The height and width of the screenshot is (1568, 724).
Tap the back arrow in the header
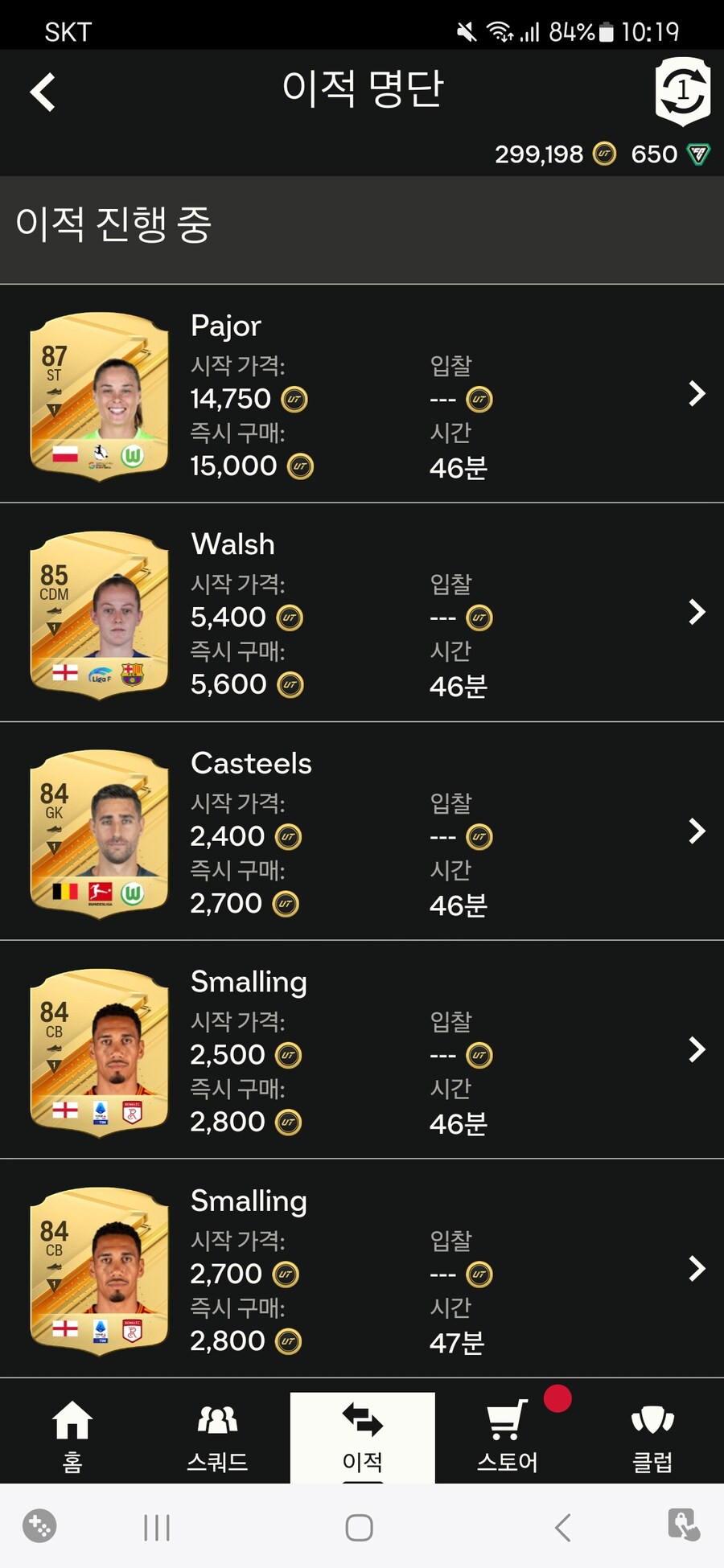coord(43,92)
